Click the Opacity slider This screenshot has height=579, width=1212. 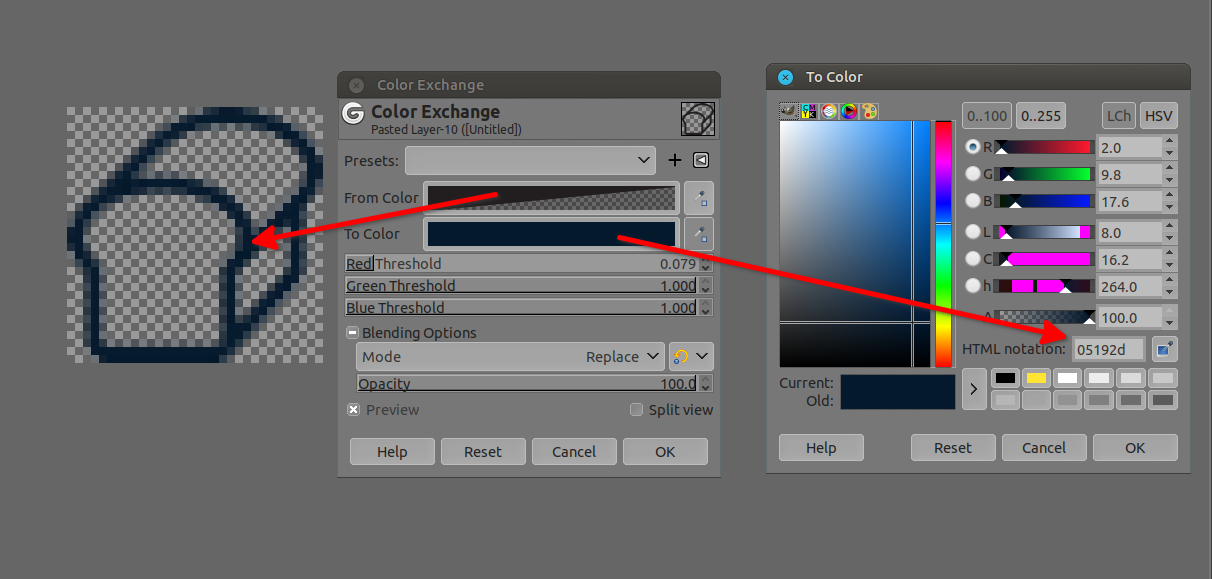(x=528, y=384)
